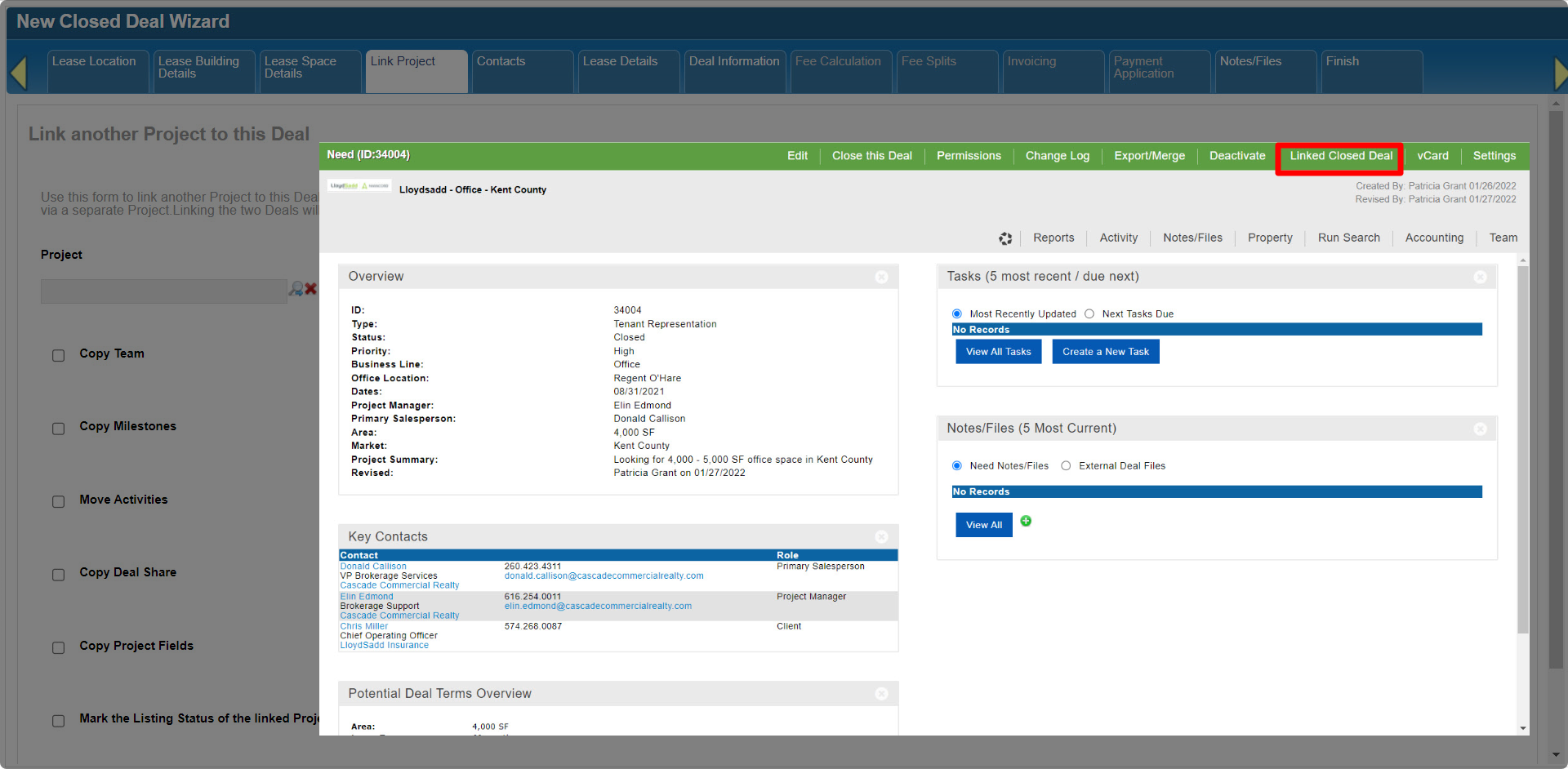Click the green plus add note icon
Screen dimensions: 1568x769
click(x=1026, y=522)
